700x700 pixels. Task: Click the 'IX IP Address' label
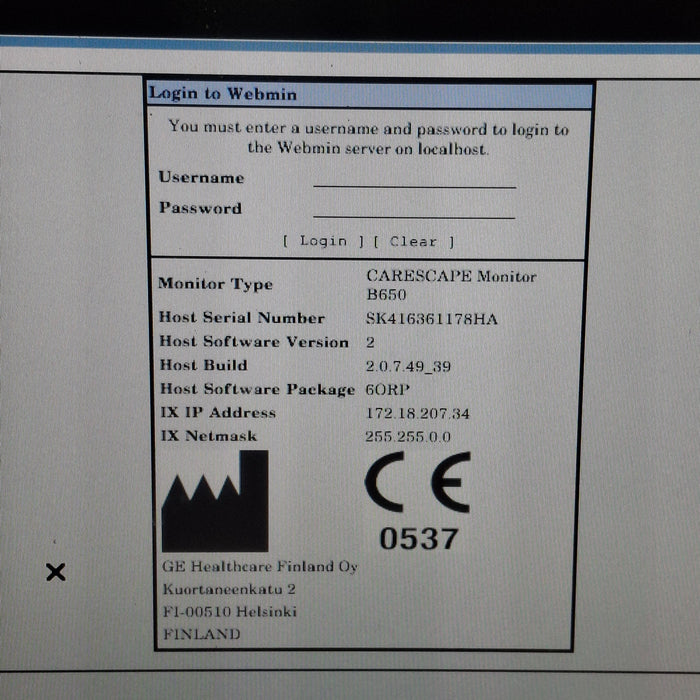(x=218, y=412)
